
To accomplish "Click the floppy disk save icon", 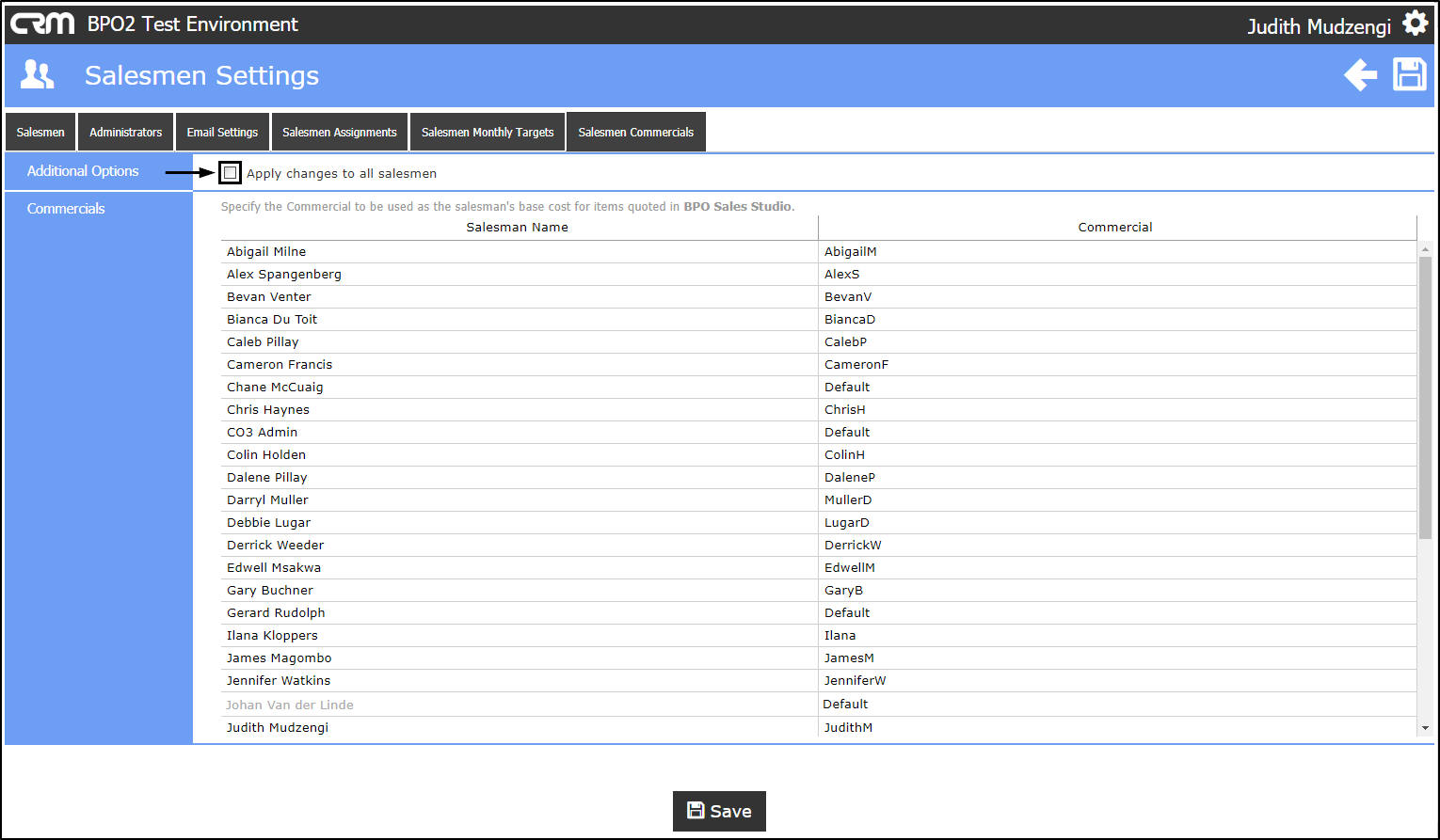I will 1410,74.
